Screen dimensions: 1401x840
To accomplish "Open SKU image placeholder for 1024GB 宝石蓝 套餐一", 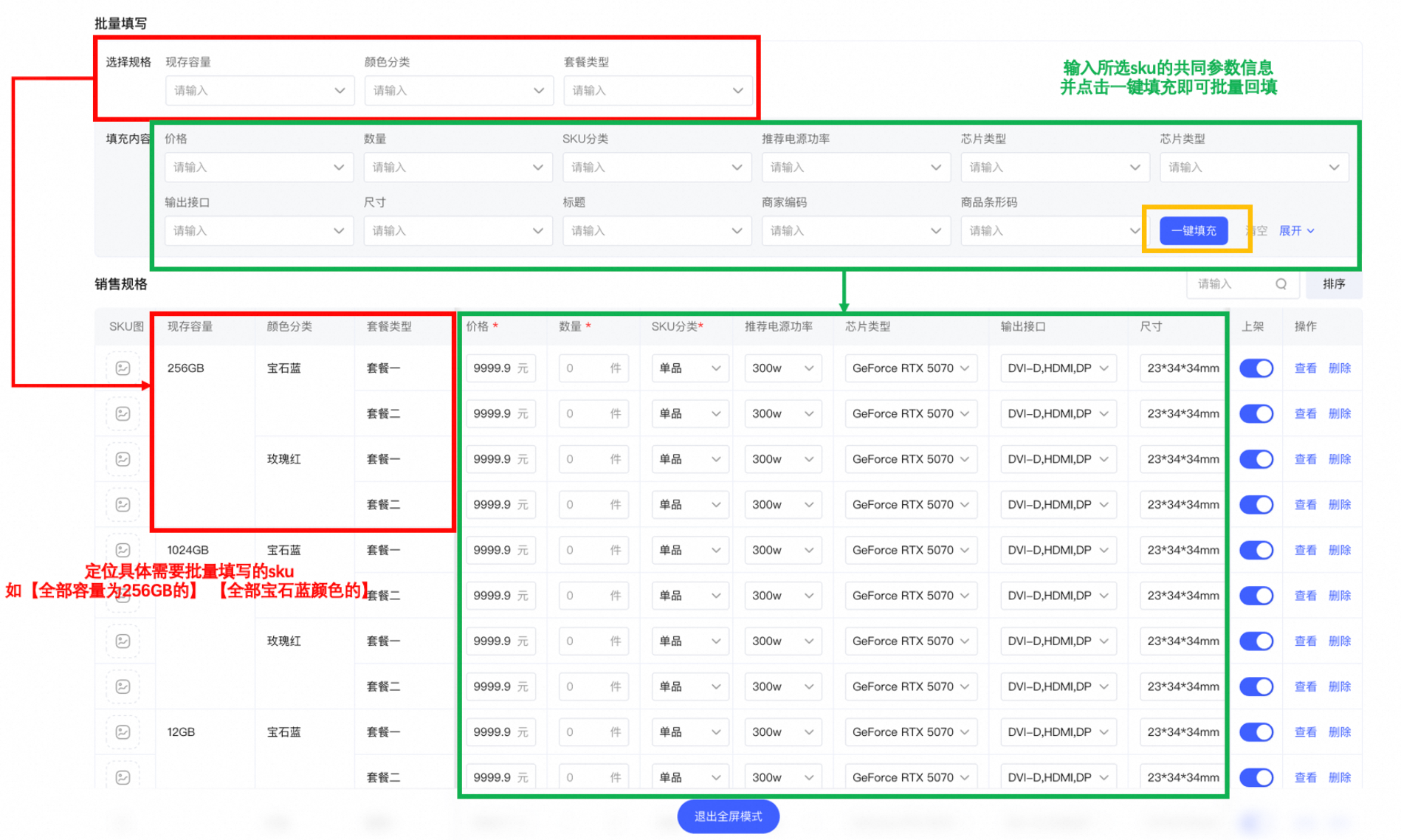I will tap(123, 550).
